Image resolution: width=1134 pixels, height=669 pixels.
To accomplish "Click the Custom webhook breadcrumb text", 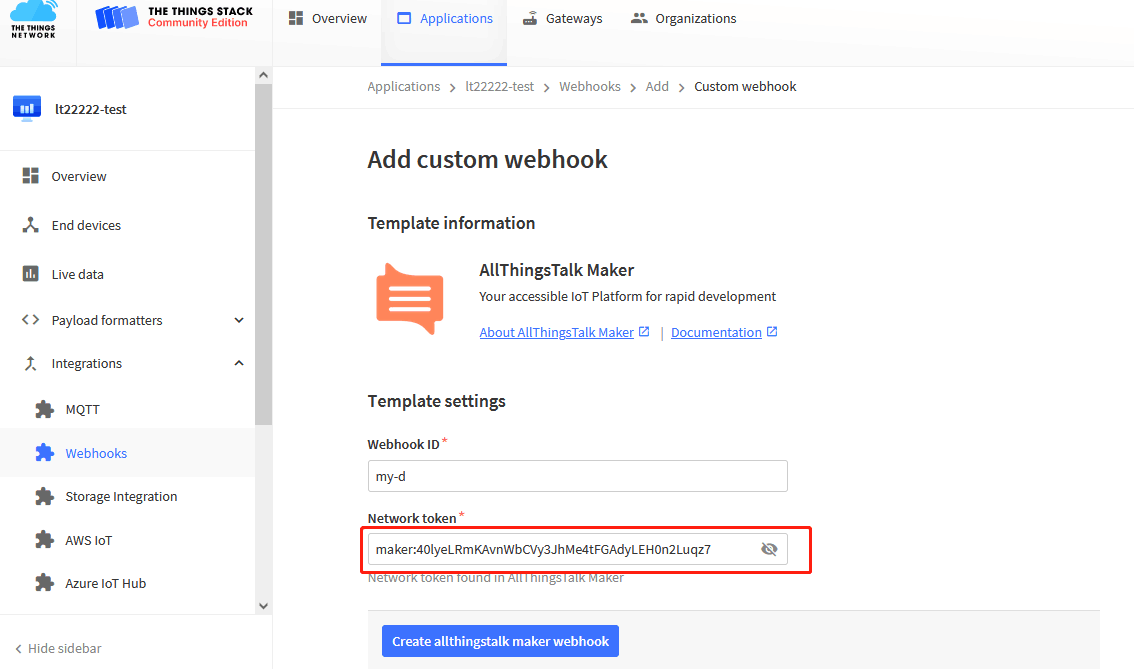I will pyautogui.click(x=745, y=87).
